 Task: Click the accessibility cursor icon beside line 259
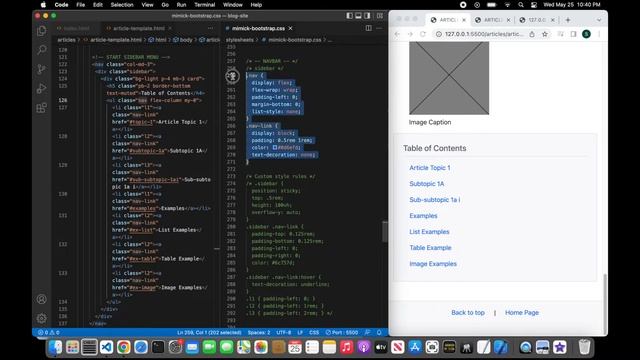[x=233, y=76]
